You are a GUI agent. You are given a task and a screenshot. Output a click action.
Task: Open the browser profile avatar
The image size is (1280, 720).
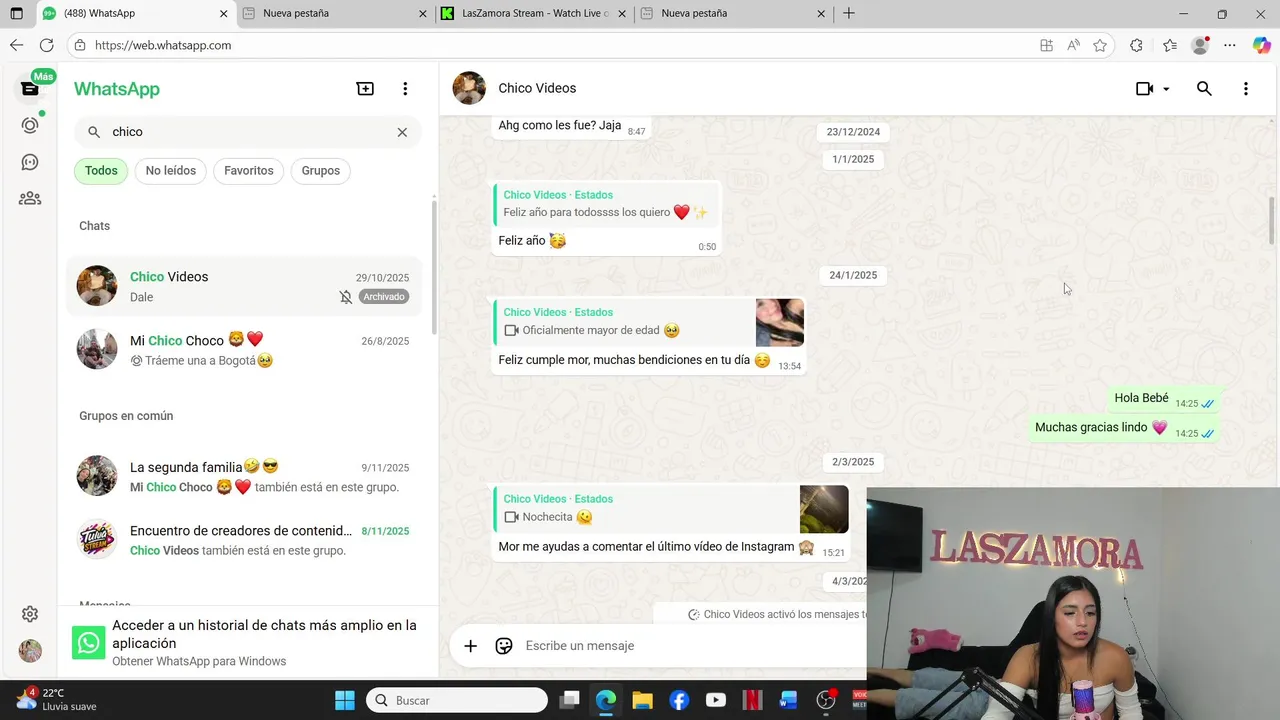pyautogui.click(x=1200, y=45)
